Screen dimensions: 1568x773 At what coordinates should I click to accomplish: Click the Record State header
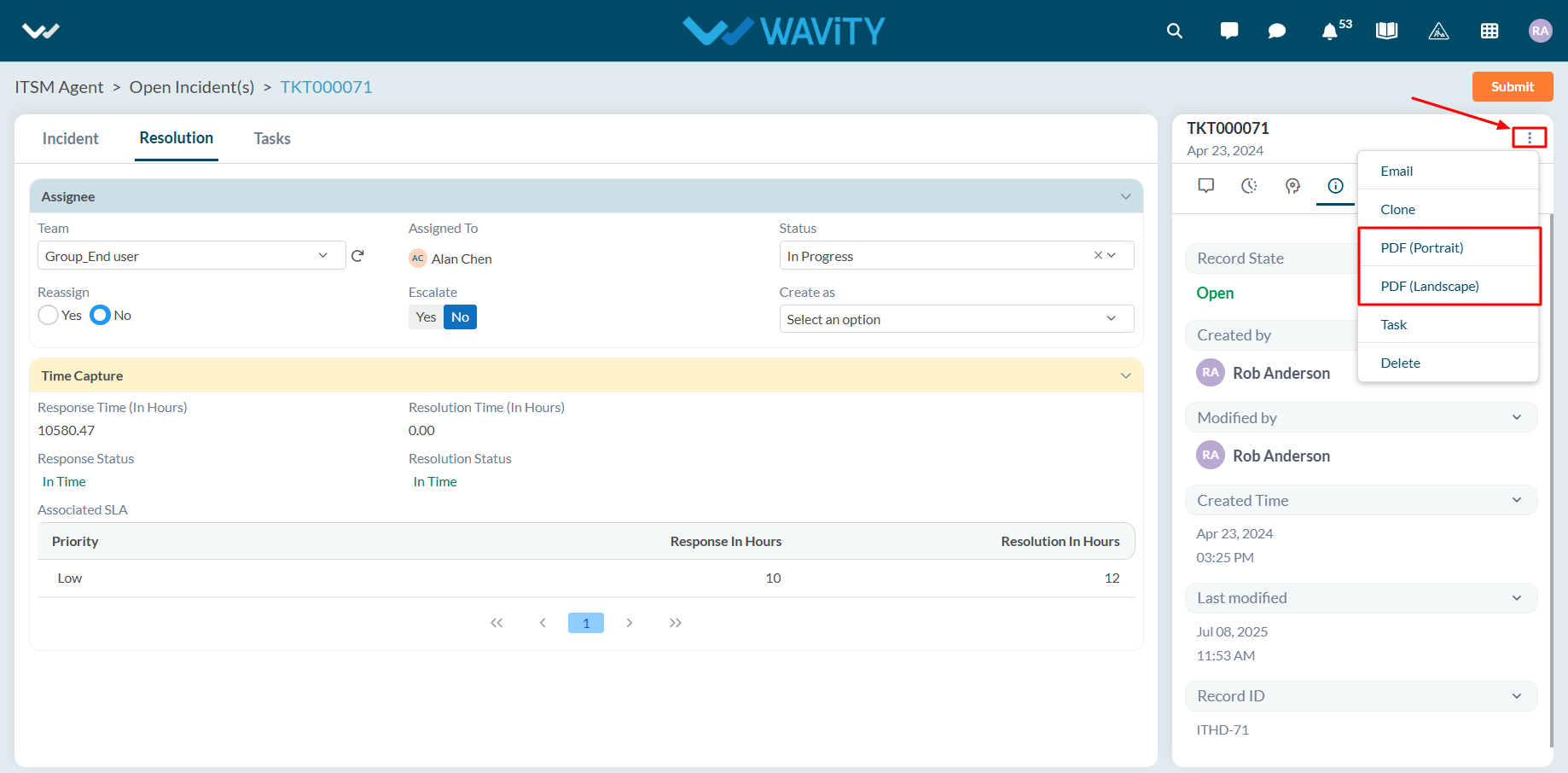(x=1271, y=259)
